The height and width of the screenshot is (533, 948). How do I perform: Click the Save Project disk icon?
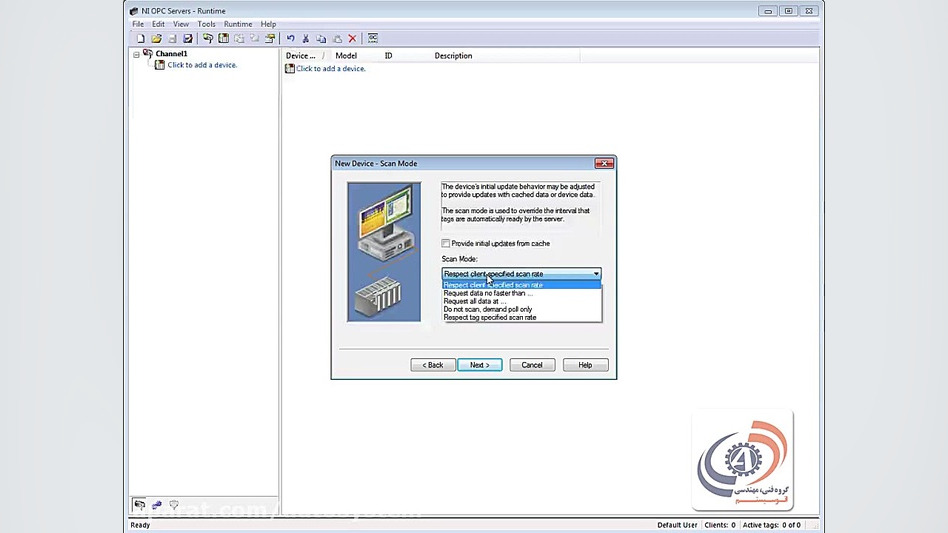(x=172, y=39)
